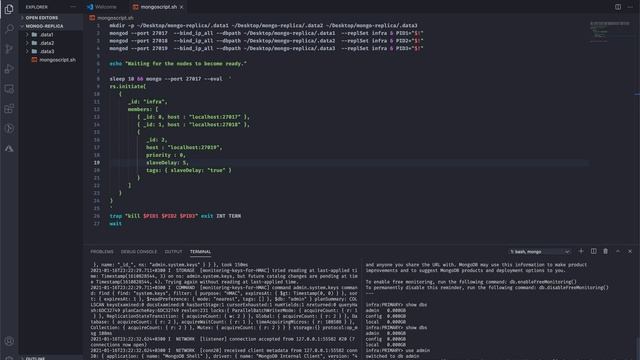
Task: Open Explorer more actions ellipsis
Action: tap(73, 7)
